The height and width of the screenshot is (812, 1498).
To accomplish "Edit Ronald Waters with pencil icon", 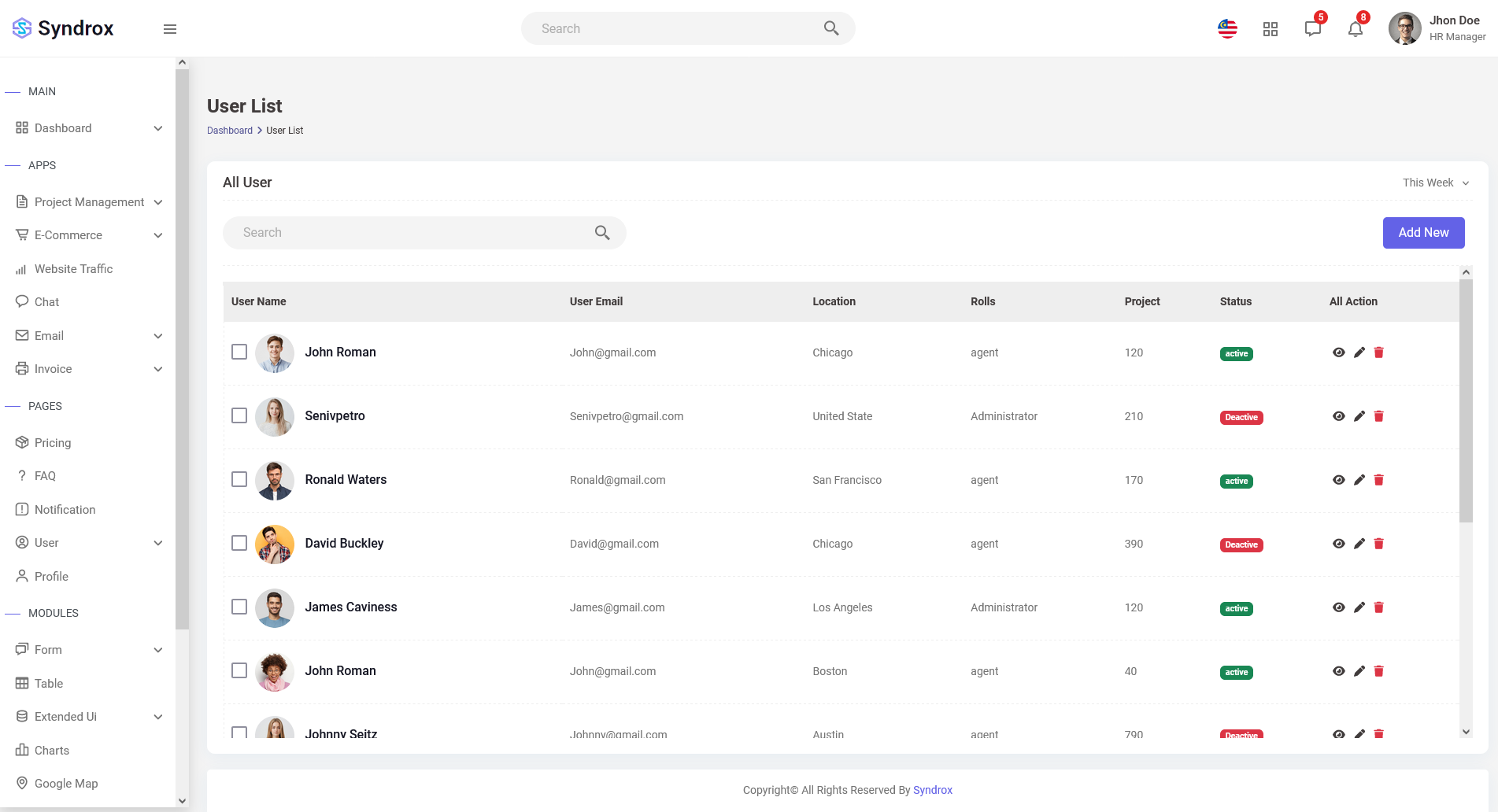I will click(x=1359, y=480).
